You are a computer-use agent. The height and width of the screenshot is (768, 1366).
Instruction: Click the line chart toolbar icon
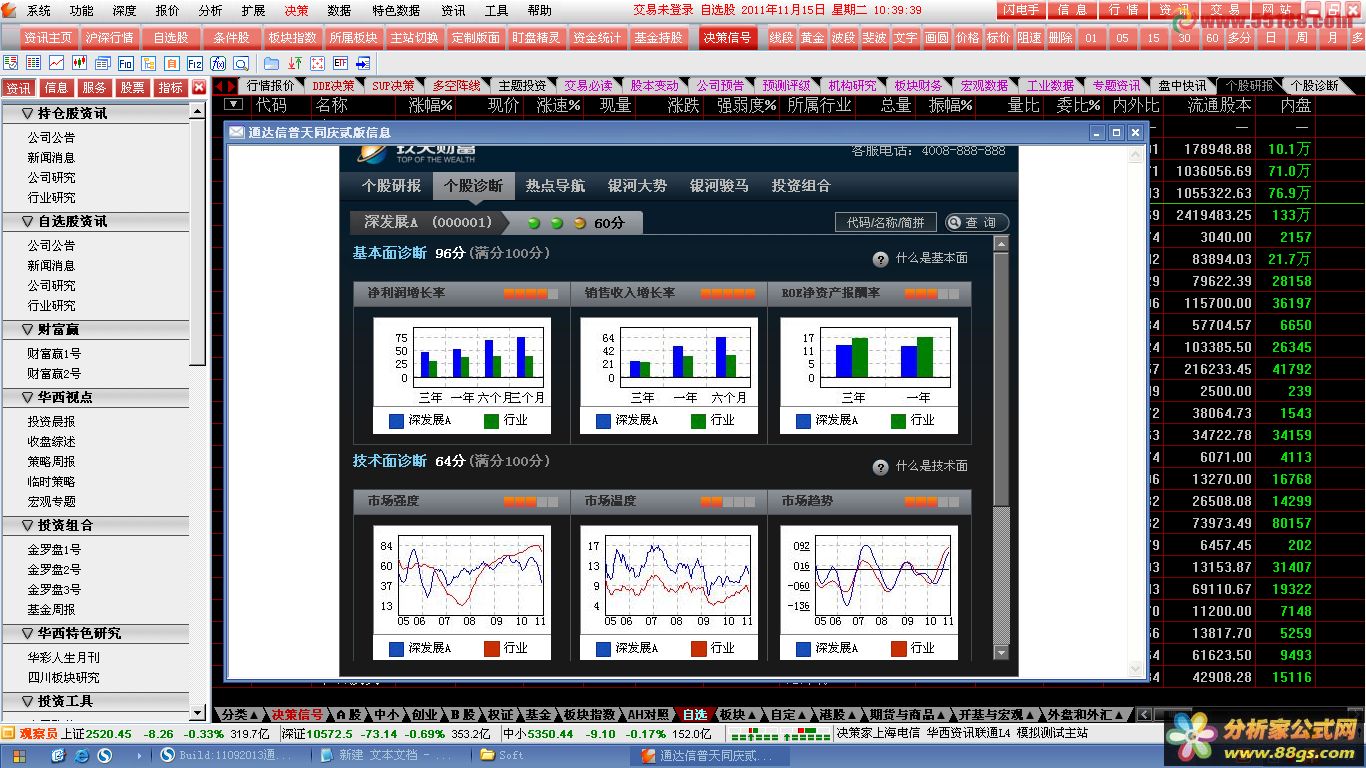[56, 63]
